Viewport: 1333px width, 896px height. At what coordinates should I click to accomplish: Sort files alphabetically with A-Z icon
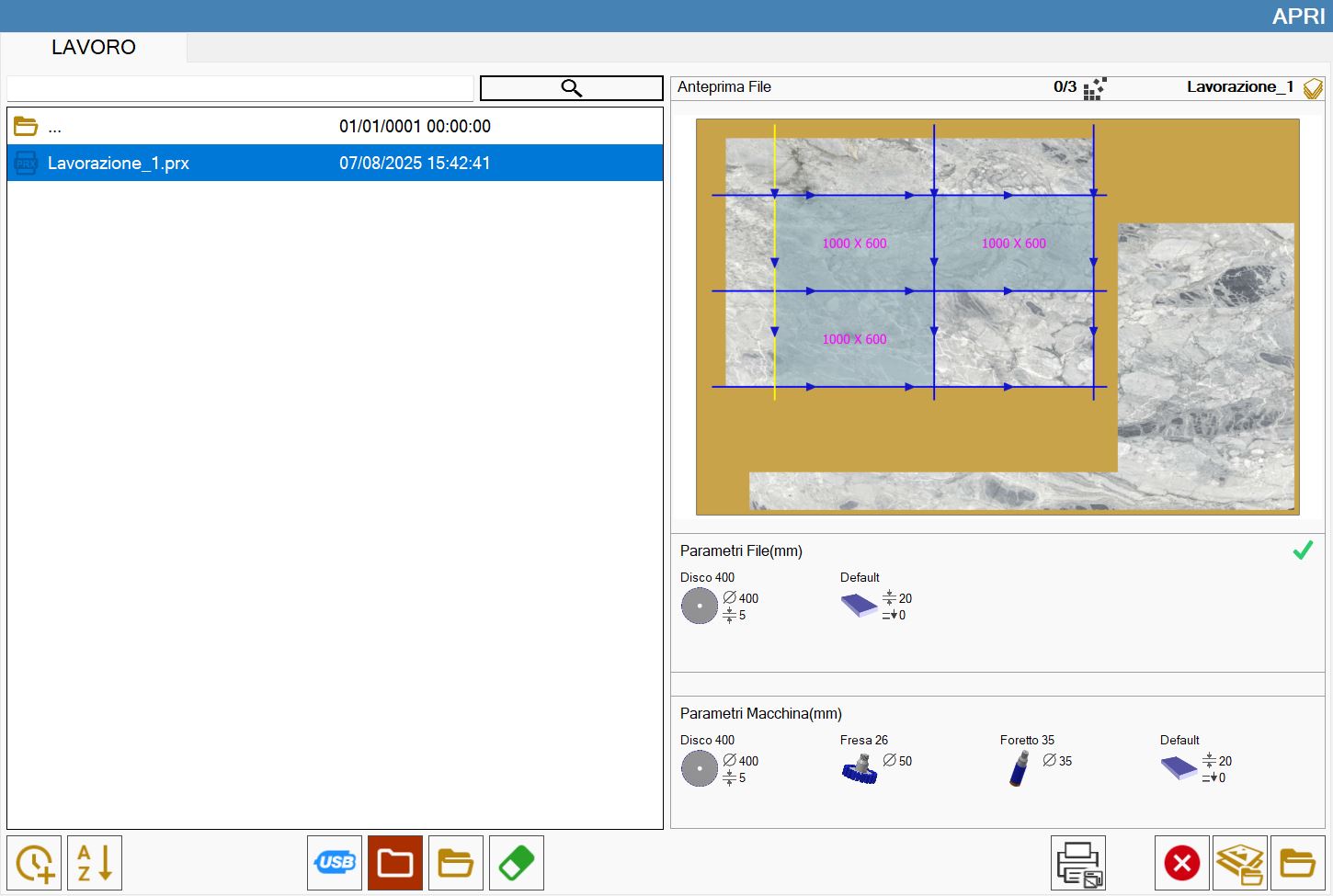coord(95,863)
